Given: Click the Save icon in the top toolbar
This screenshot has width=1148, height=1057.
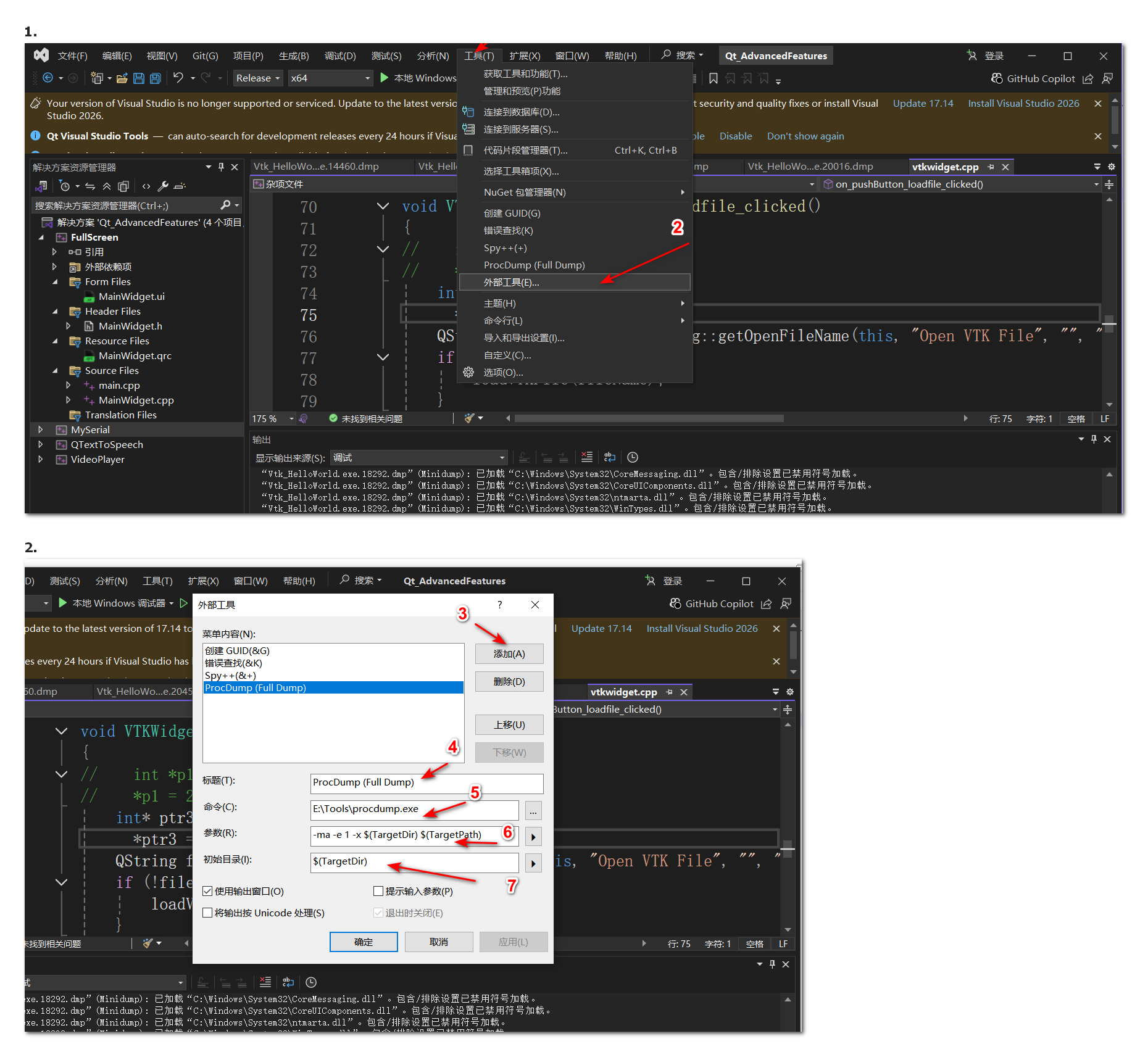Looking at the screenshot, I should (x=139, y=78).
